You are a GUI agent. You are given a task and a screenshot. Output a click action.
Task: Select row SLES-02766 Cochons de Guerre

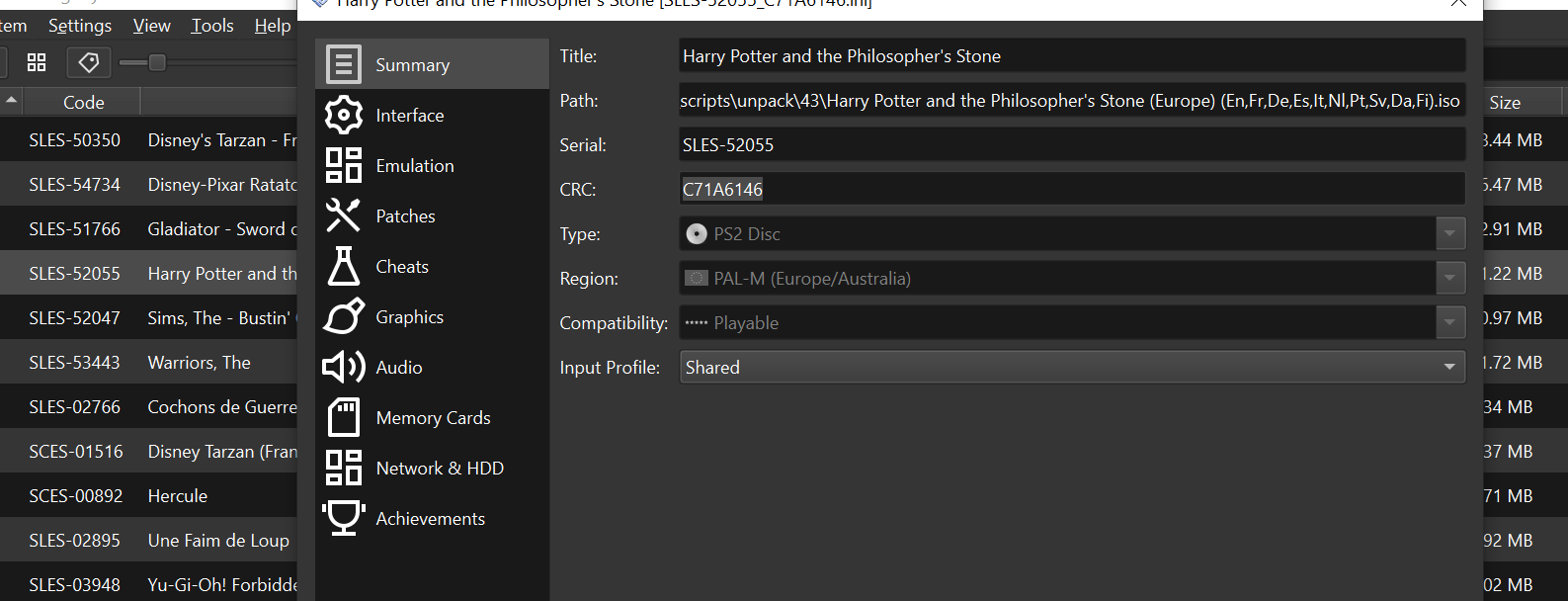point(148,407)
